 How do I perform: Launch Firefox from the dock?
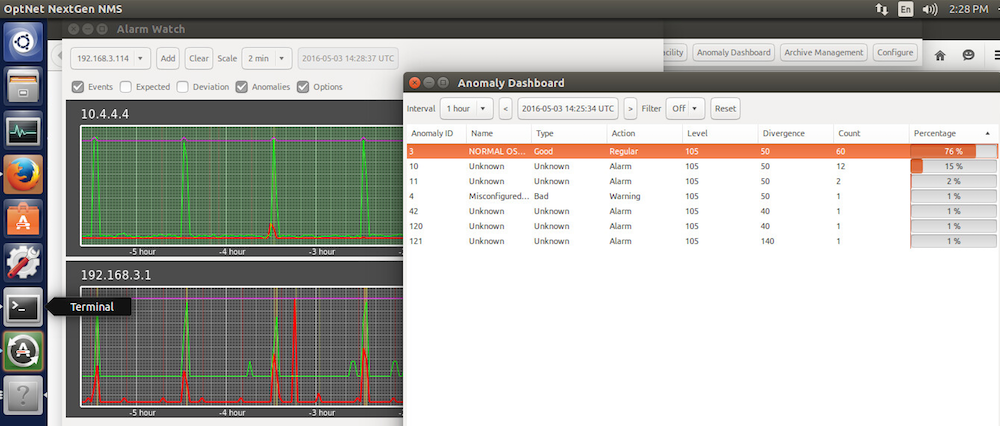pos(24,175)
